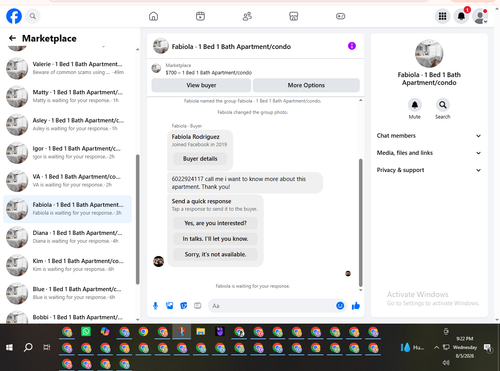Open the account profile menu

point(480,16)
